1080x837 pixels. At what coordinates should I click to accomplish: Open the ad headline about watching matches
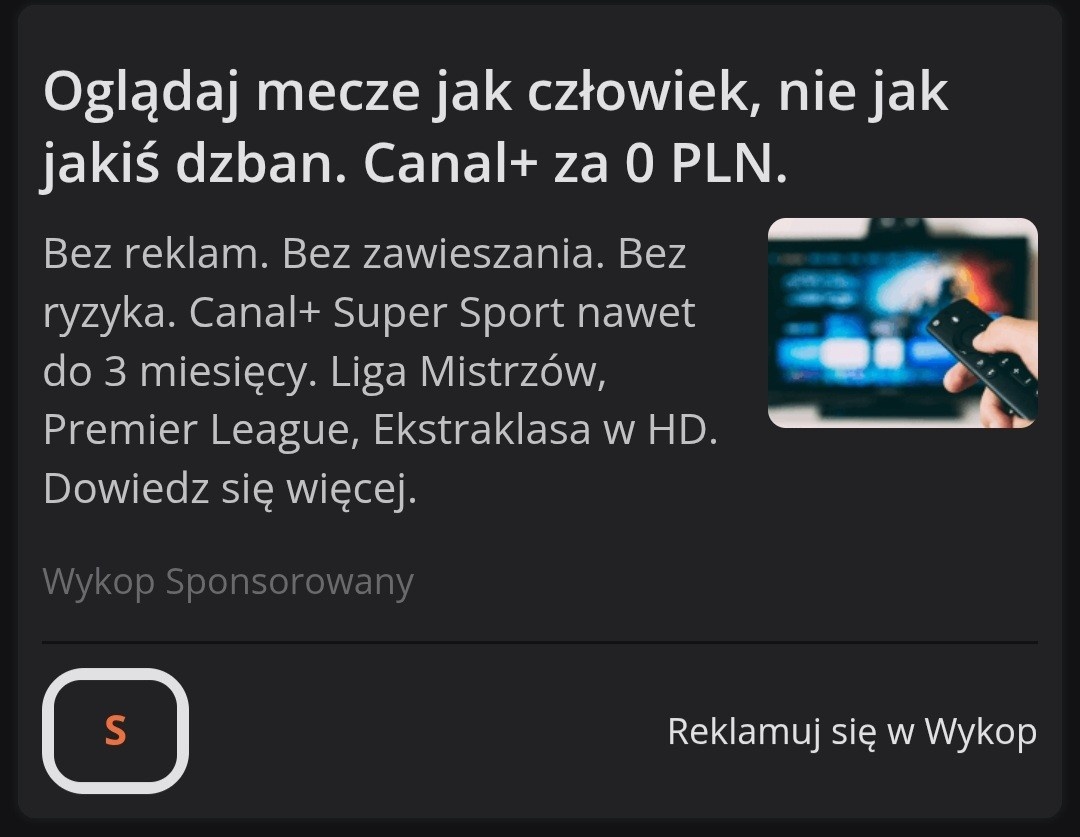click(x=496, y=127)
